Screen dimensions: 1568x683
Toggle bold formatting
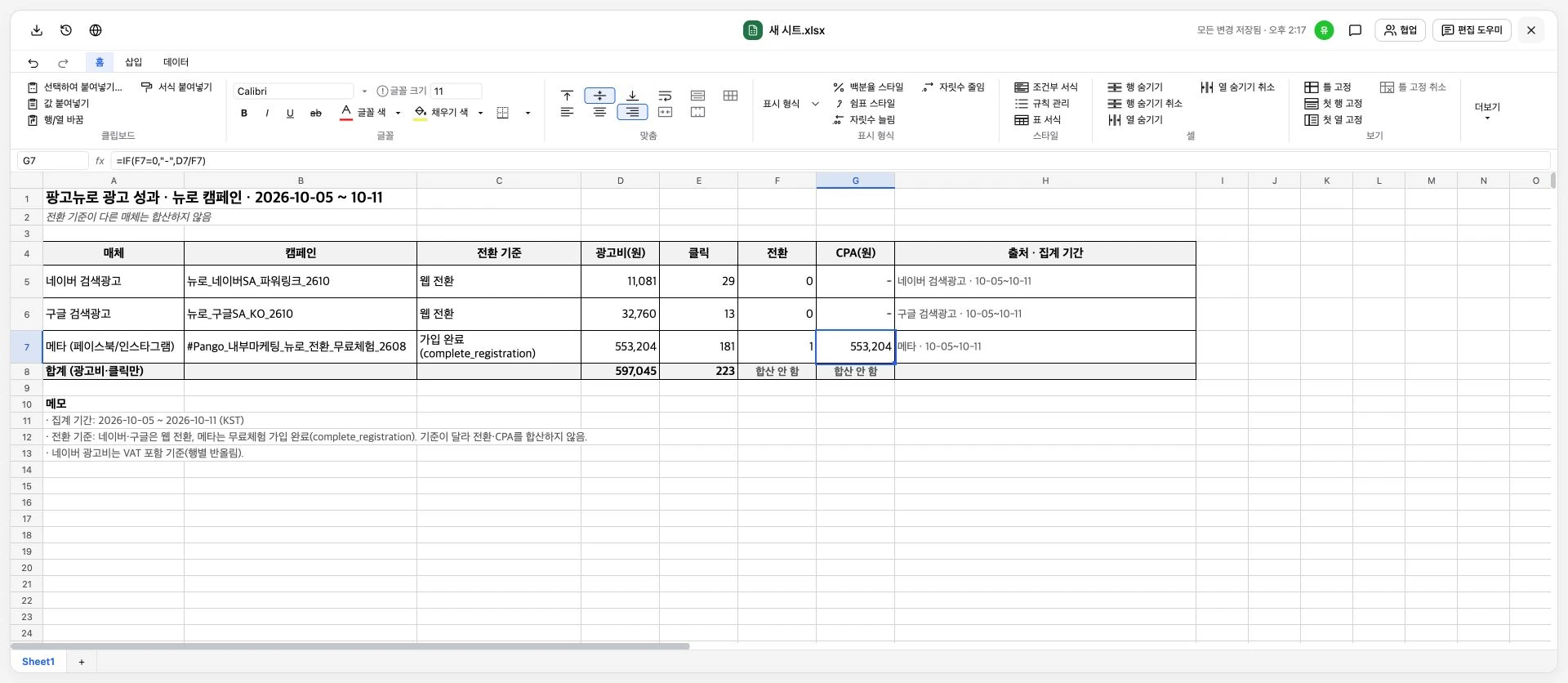click(243, 113)
